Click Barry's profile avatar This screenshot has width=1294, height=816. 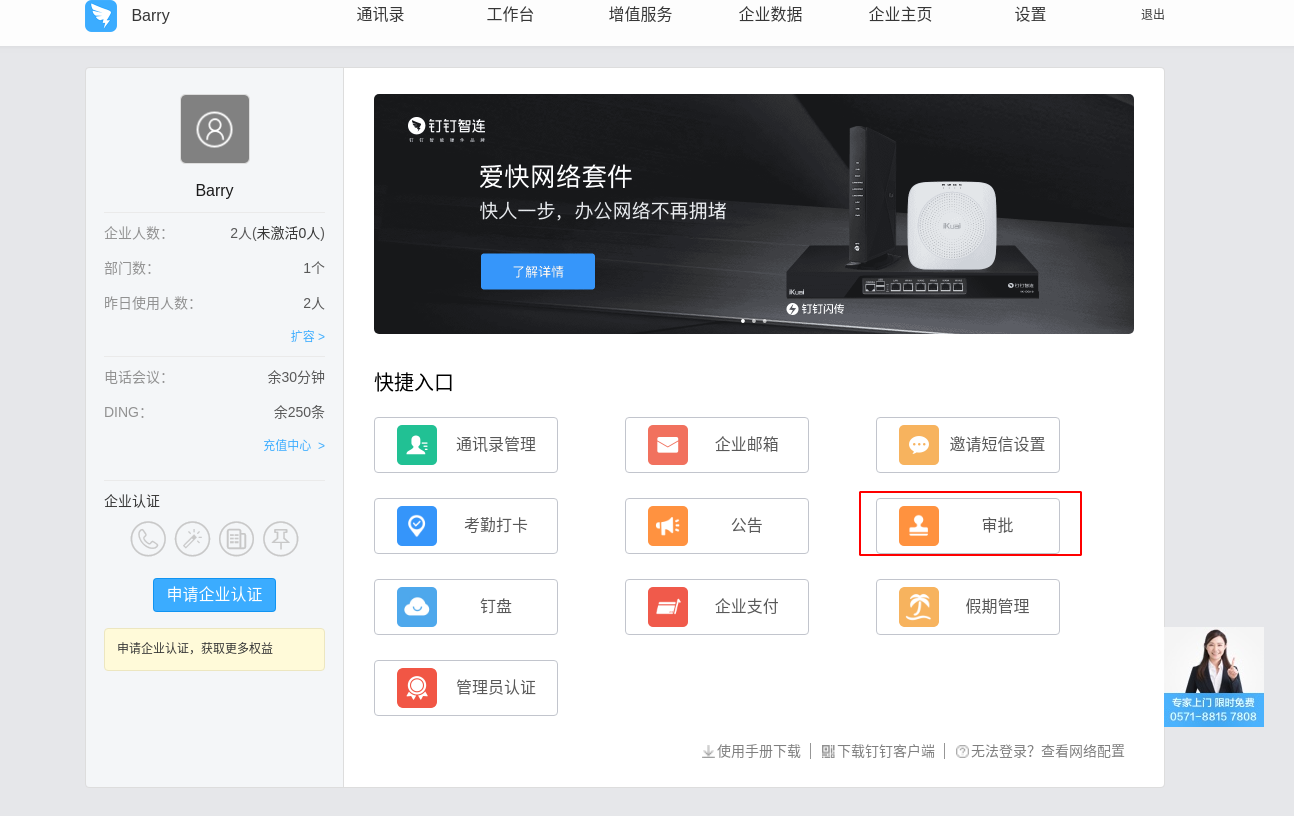[x=215, y=129]
